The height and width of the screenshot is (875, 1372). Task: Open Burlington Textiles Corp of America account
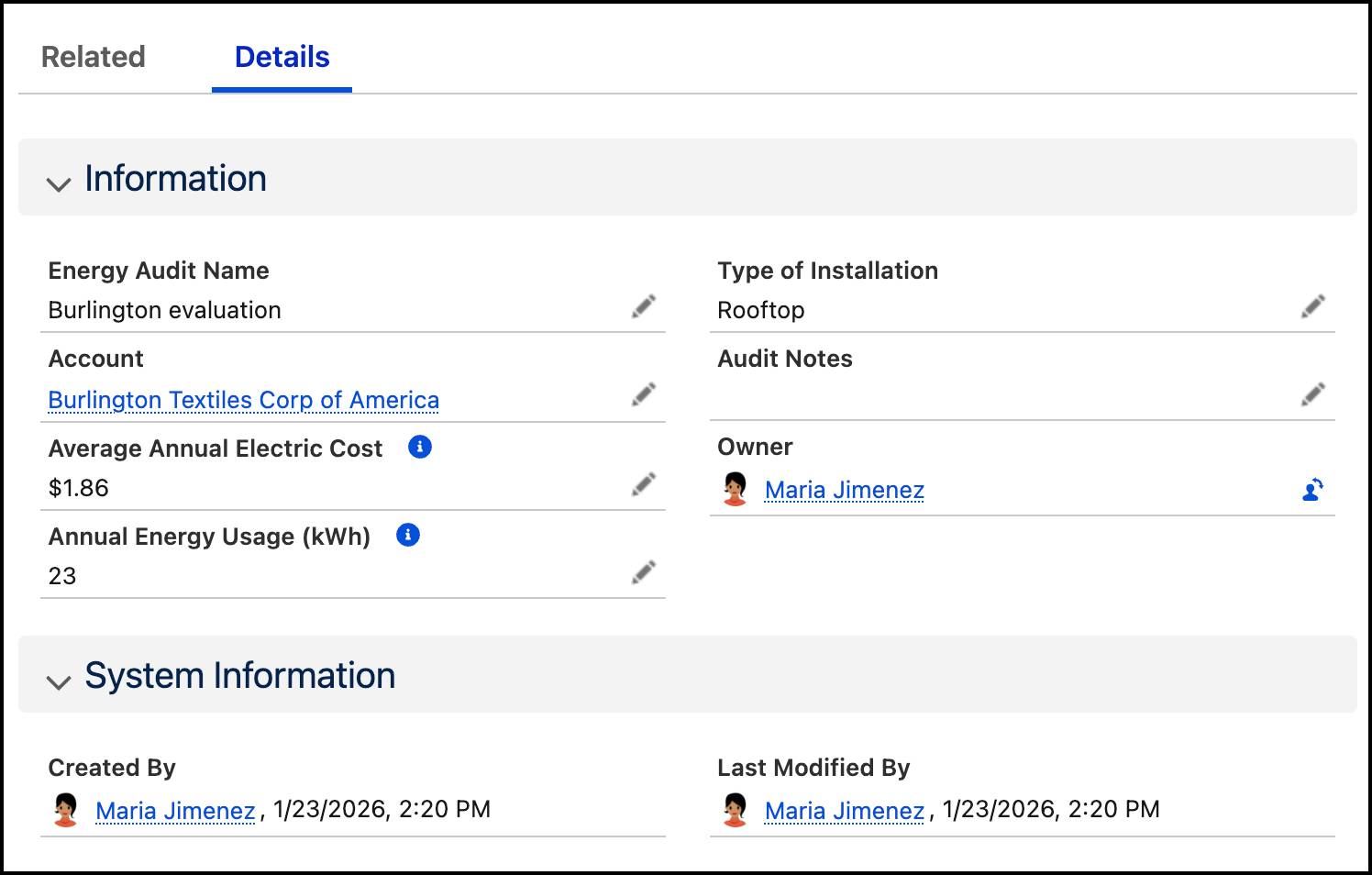(x=244, y=400)
